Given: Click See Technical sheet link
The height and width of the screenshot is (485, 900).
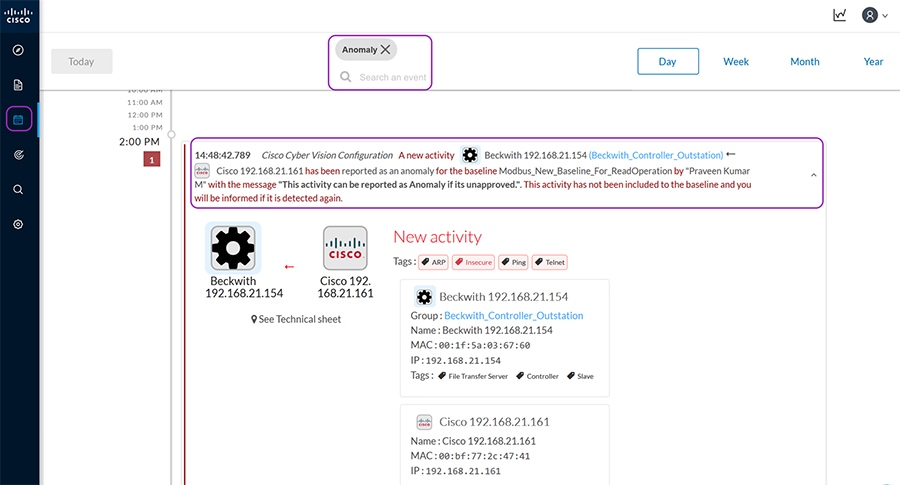Looking at the screenshot, I should click(296, 319).
